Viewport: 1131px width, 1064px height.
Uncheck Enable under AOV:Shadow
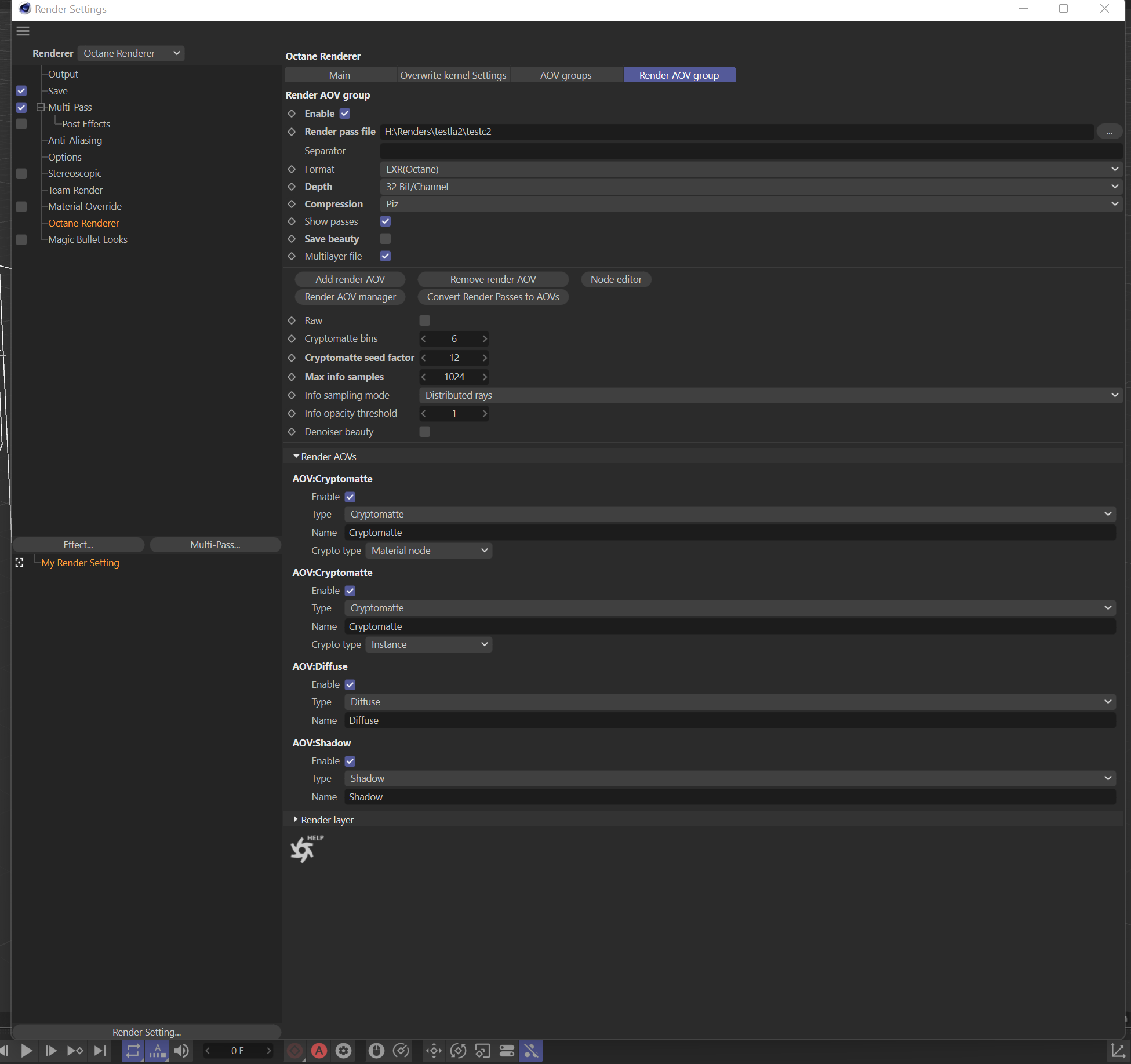(x=350, y=761)
